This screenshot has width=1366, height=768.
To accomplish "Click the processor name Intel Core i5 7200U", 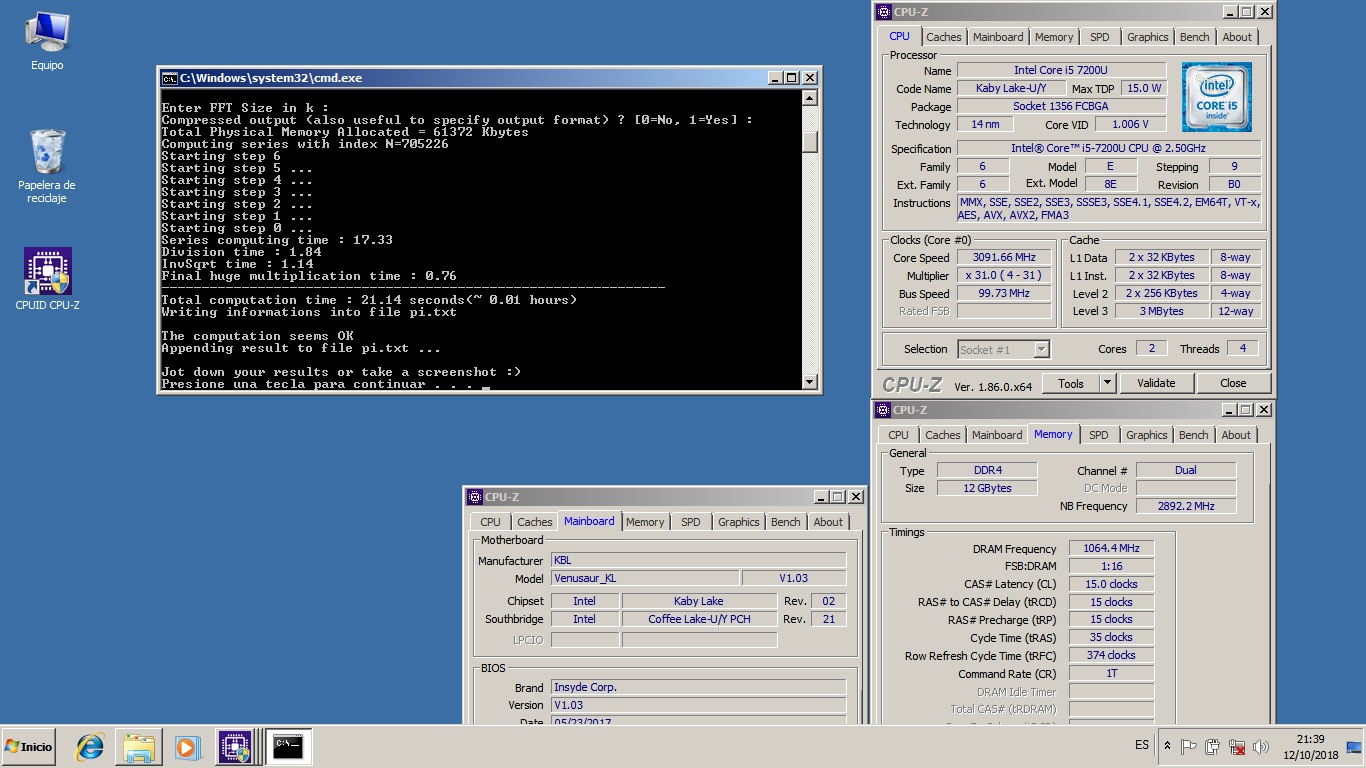I will click(1061, 70).
